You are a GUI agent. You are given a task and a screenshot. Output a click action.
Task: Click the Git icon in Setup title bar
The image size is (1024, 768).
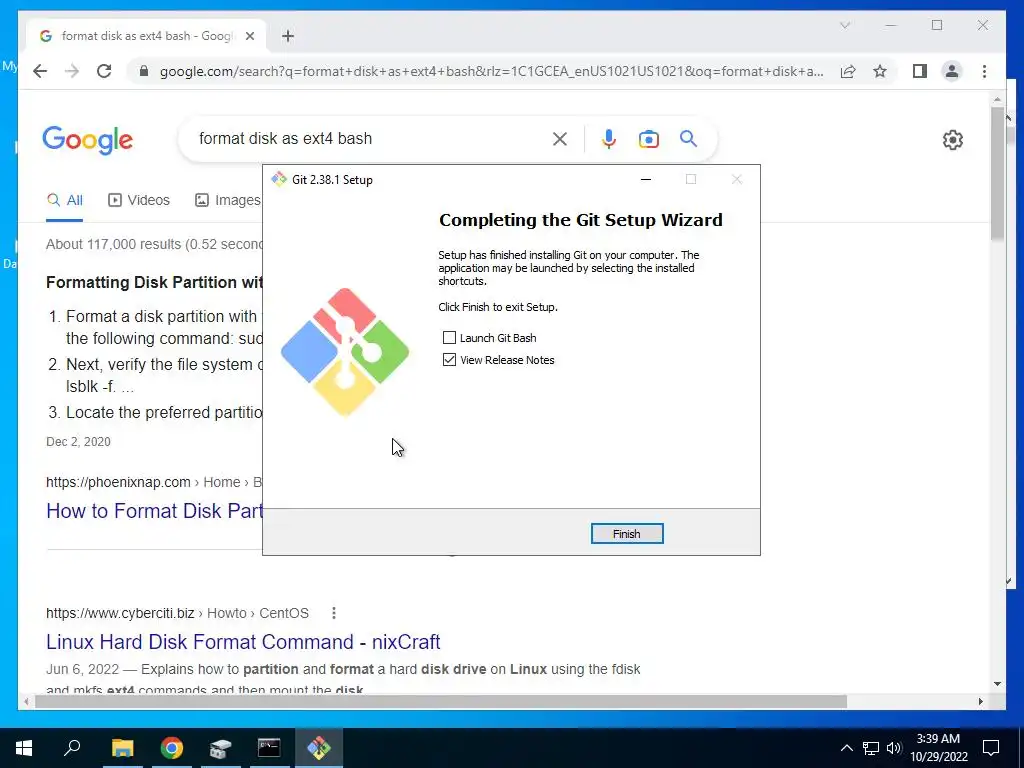click(279, 180)
